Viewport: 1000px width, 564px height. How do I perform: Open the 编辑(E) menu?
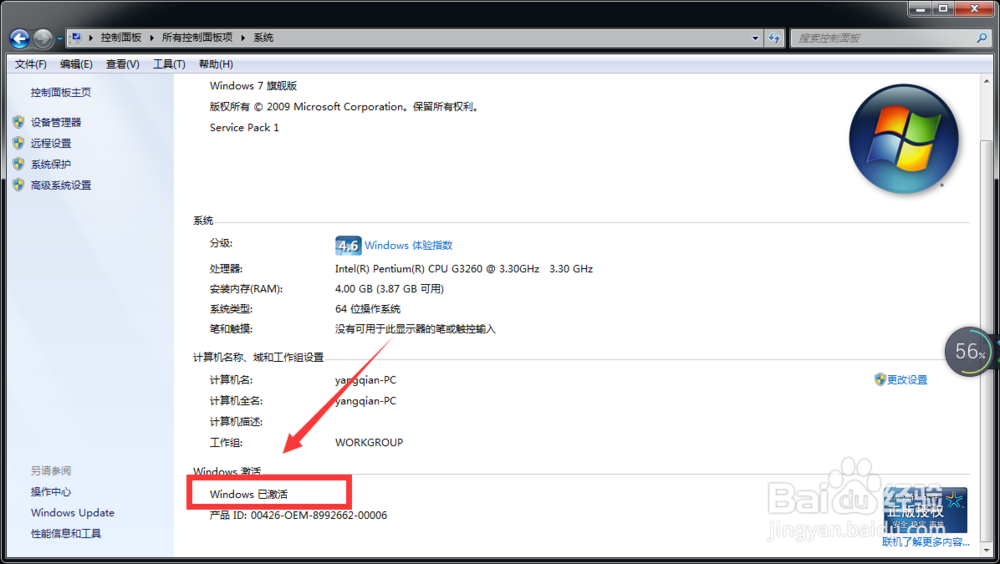pyautogui.click(x=77, y=64)
